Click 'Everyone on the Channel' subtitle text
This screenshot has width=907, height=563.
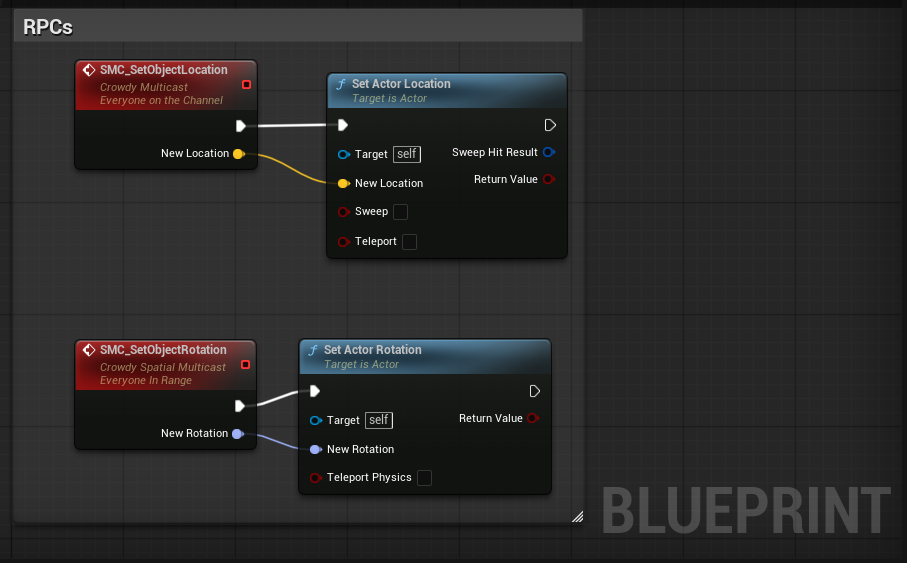point(161,101)
